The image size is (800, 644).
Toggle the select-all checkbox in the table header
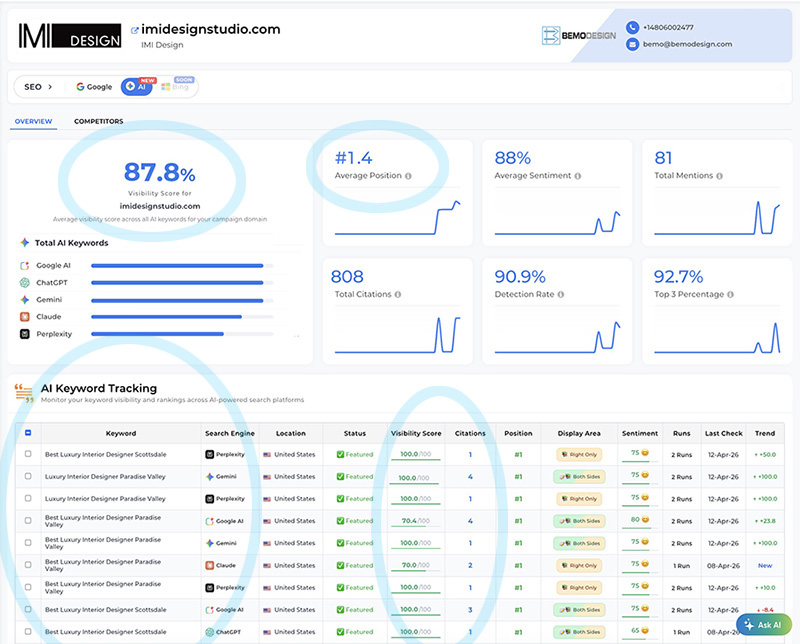tap(28, 433)
